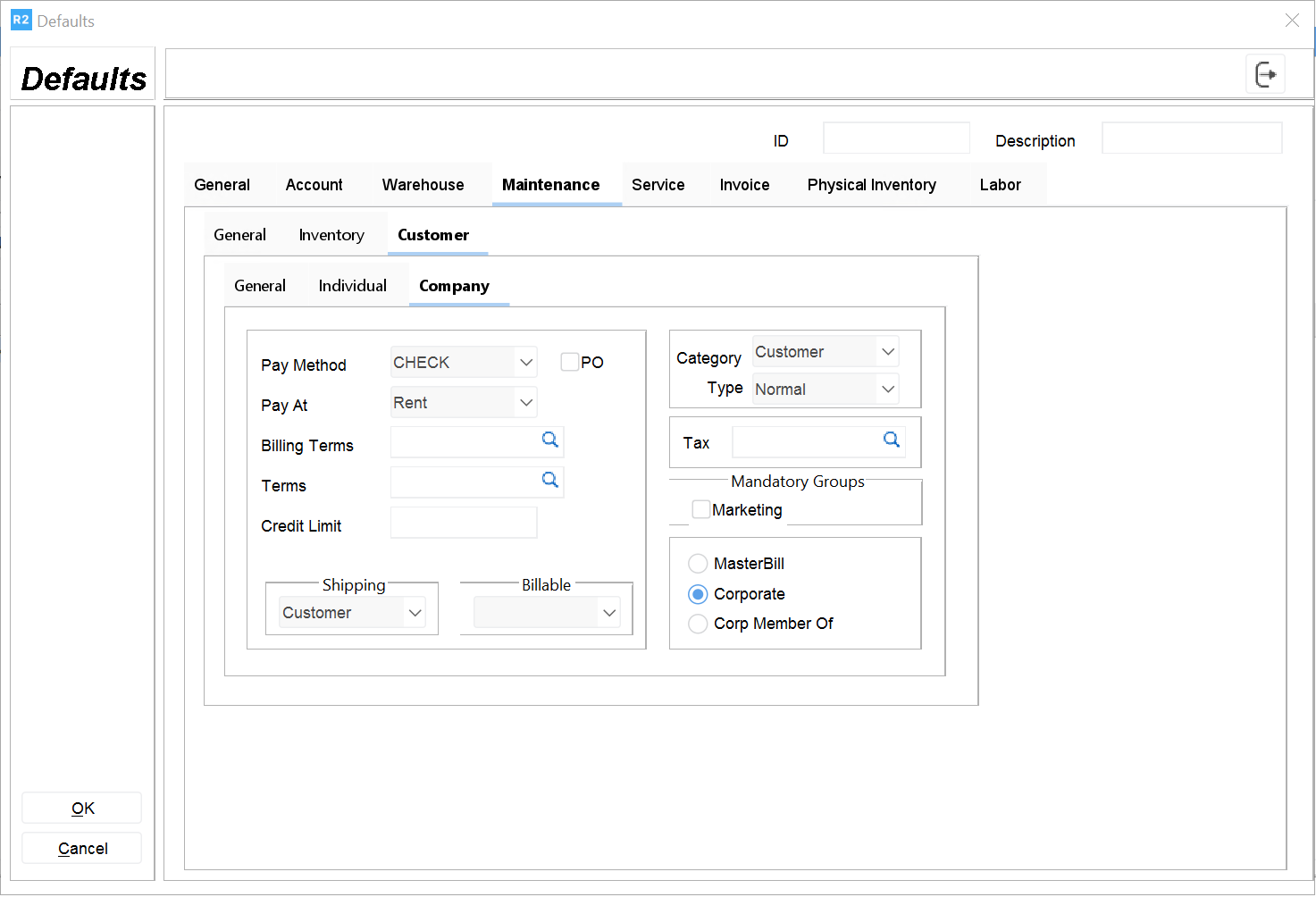Viewport: 1316px width, 897px height.
Task: Open the Pay At dropdown
Action: 525,403
